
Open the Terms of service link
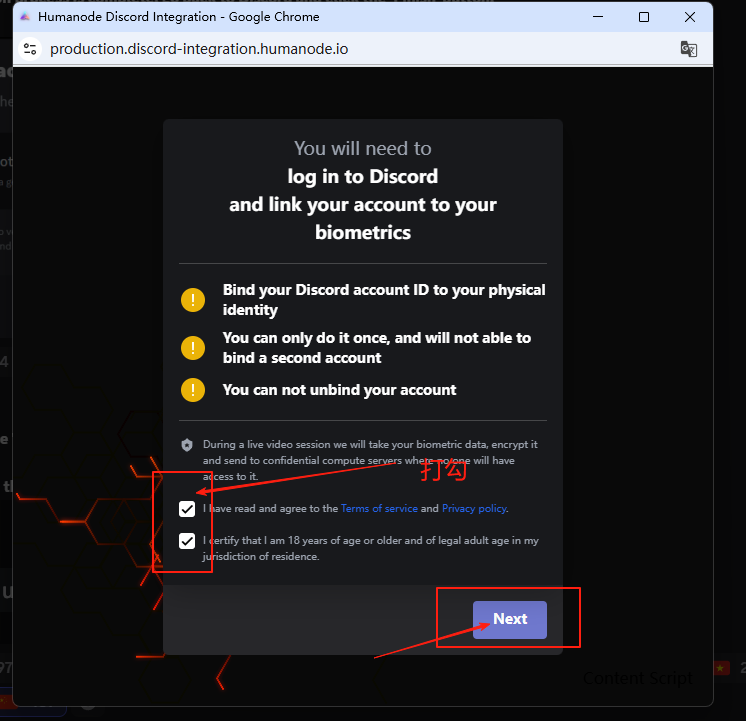[x=379, y=508]
